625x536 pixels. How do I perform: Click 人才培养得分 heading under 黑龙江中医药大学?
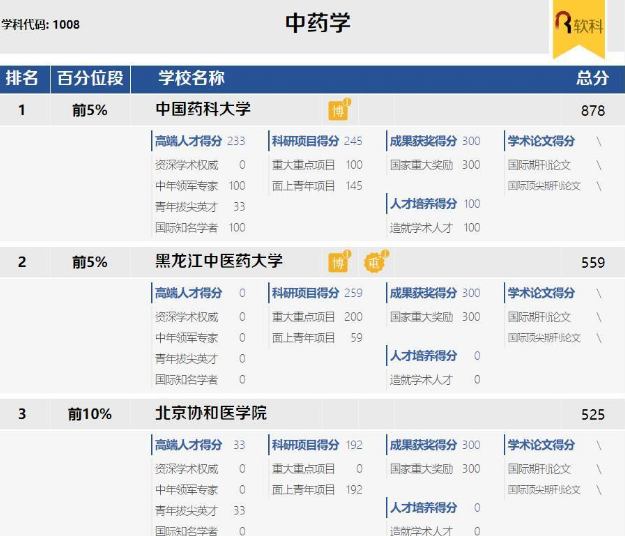tap(423, 356)
